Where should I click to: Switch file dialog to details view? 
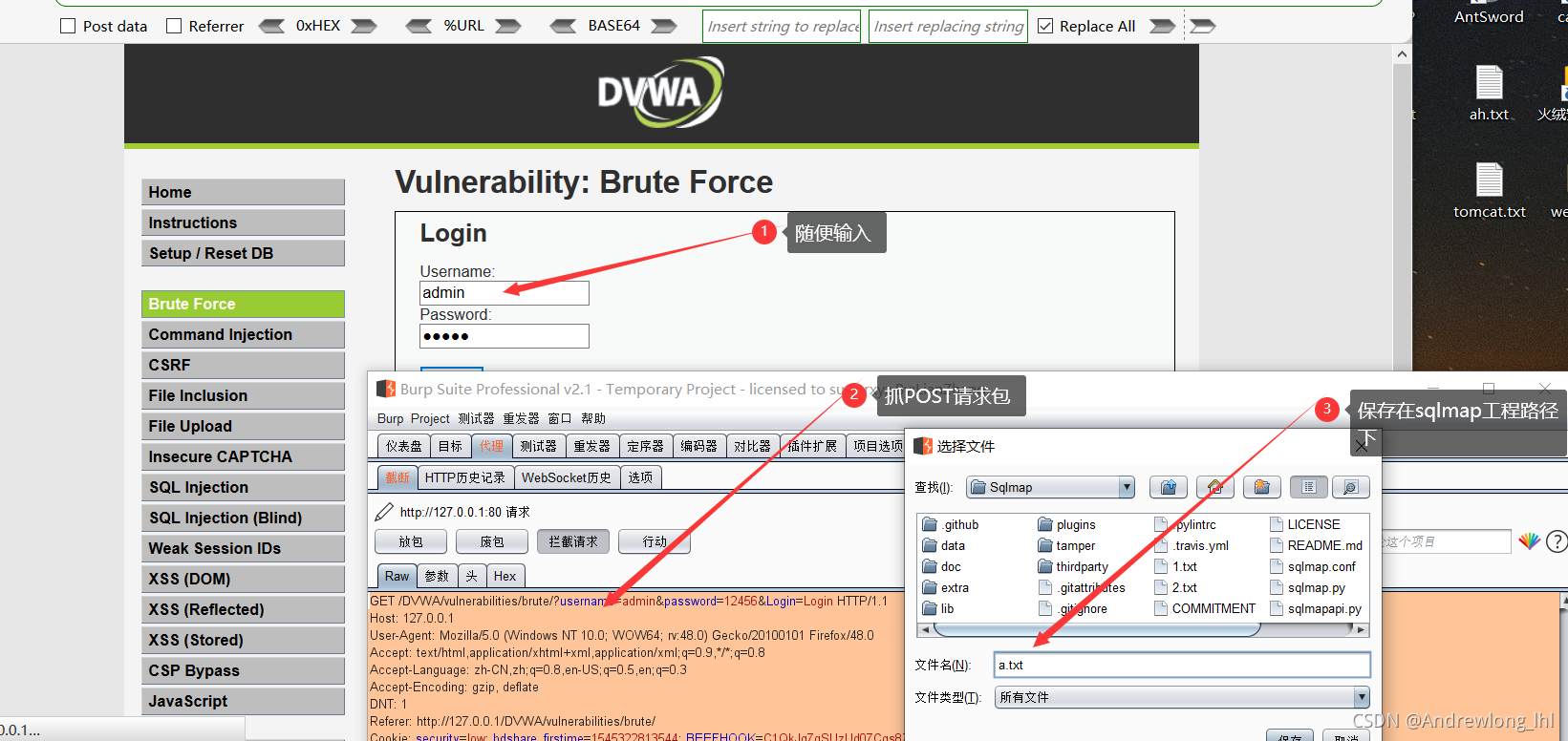(1351, 487)
